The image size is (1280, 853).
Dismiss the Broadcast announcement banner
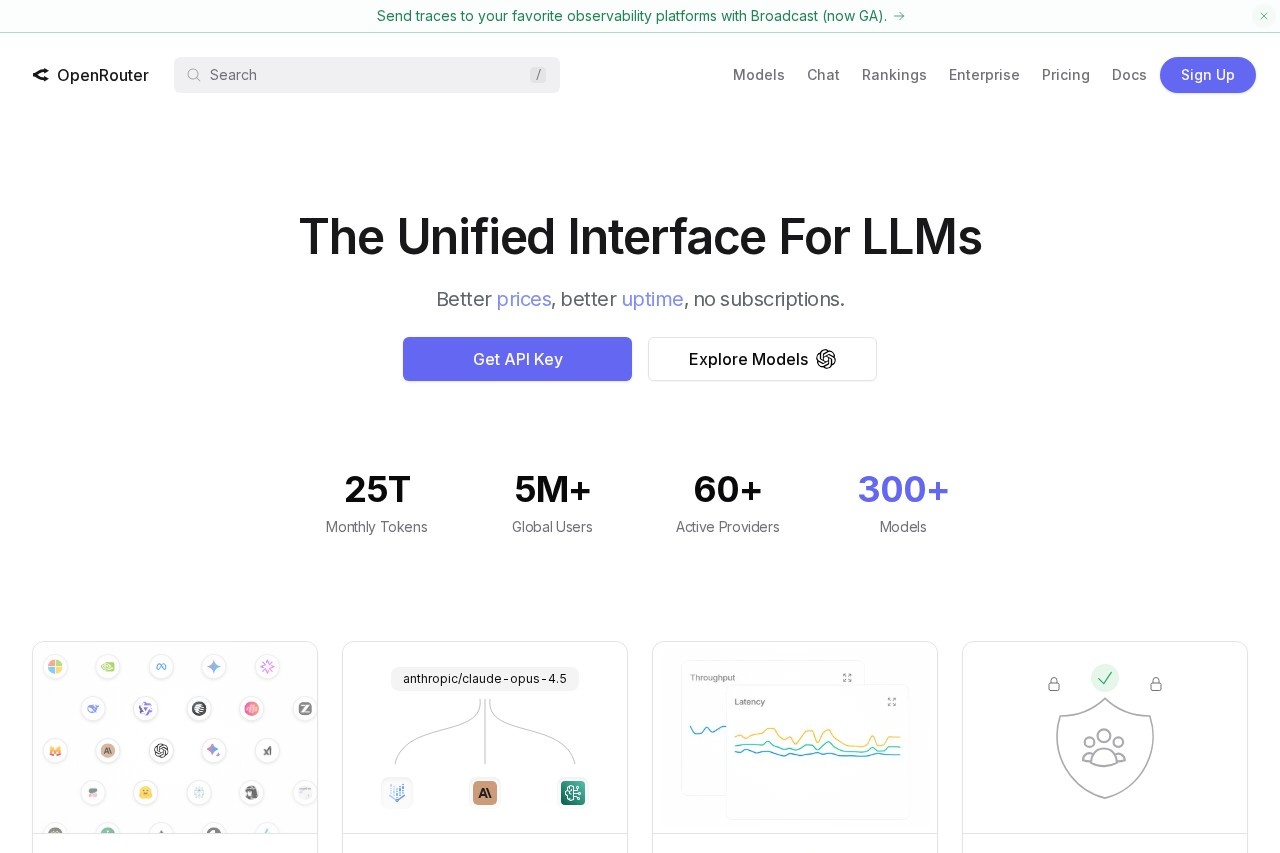[x=1263, y=16]
